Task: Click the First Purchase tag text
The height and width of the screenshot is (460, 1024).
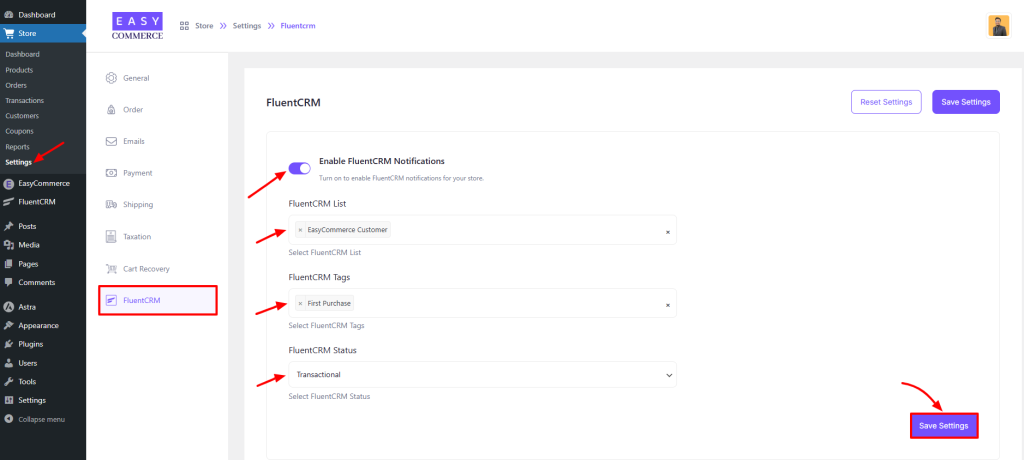Action: click(x=329, y=303)
